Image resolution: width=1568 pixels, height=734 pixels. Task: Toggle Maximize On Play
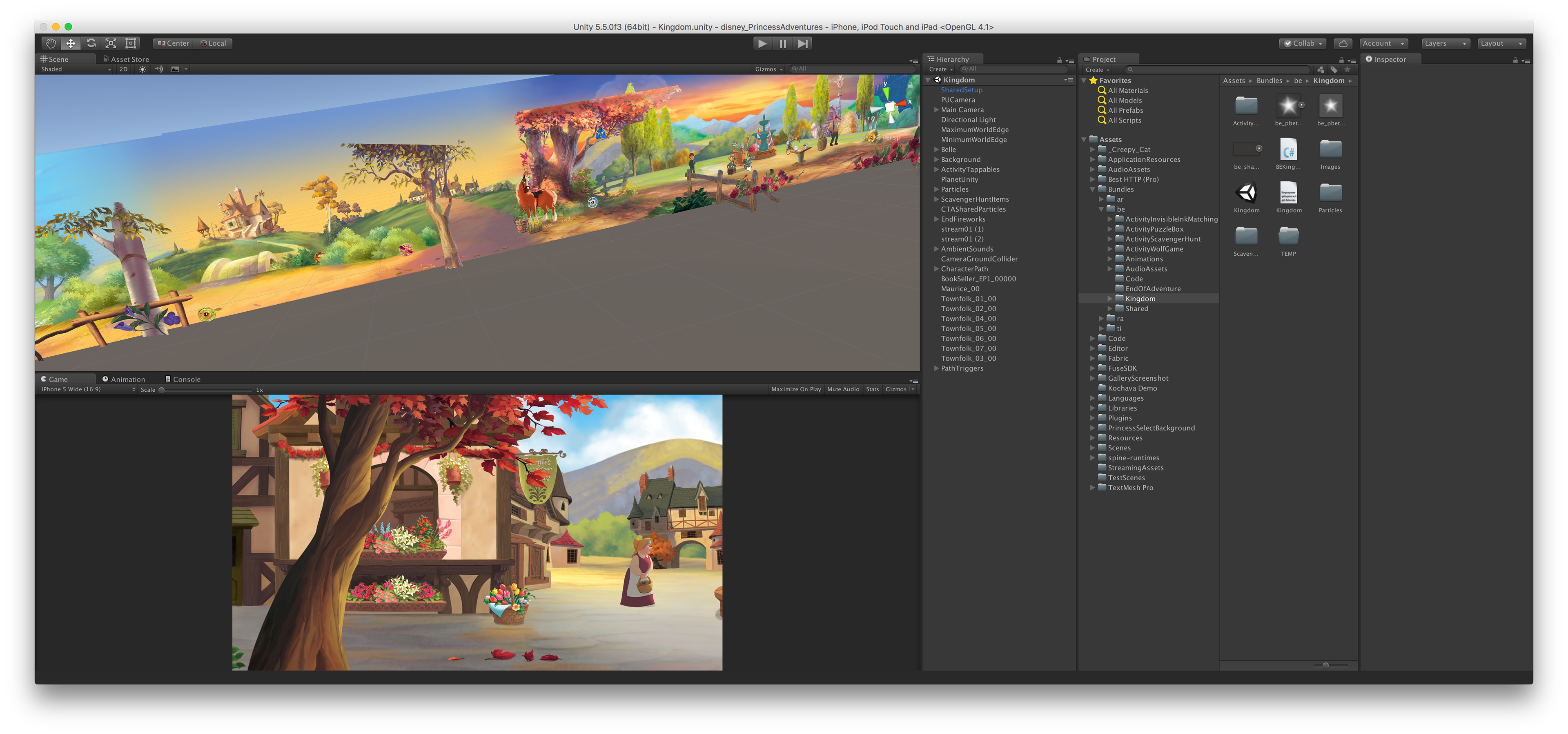point(795,389)
